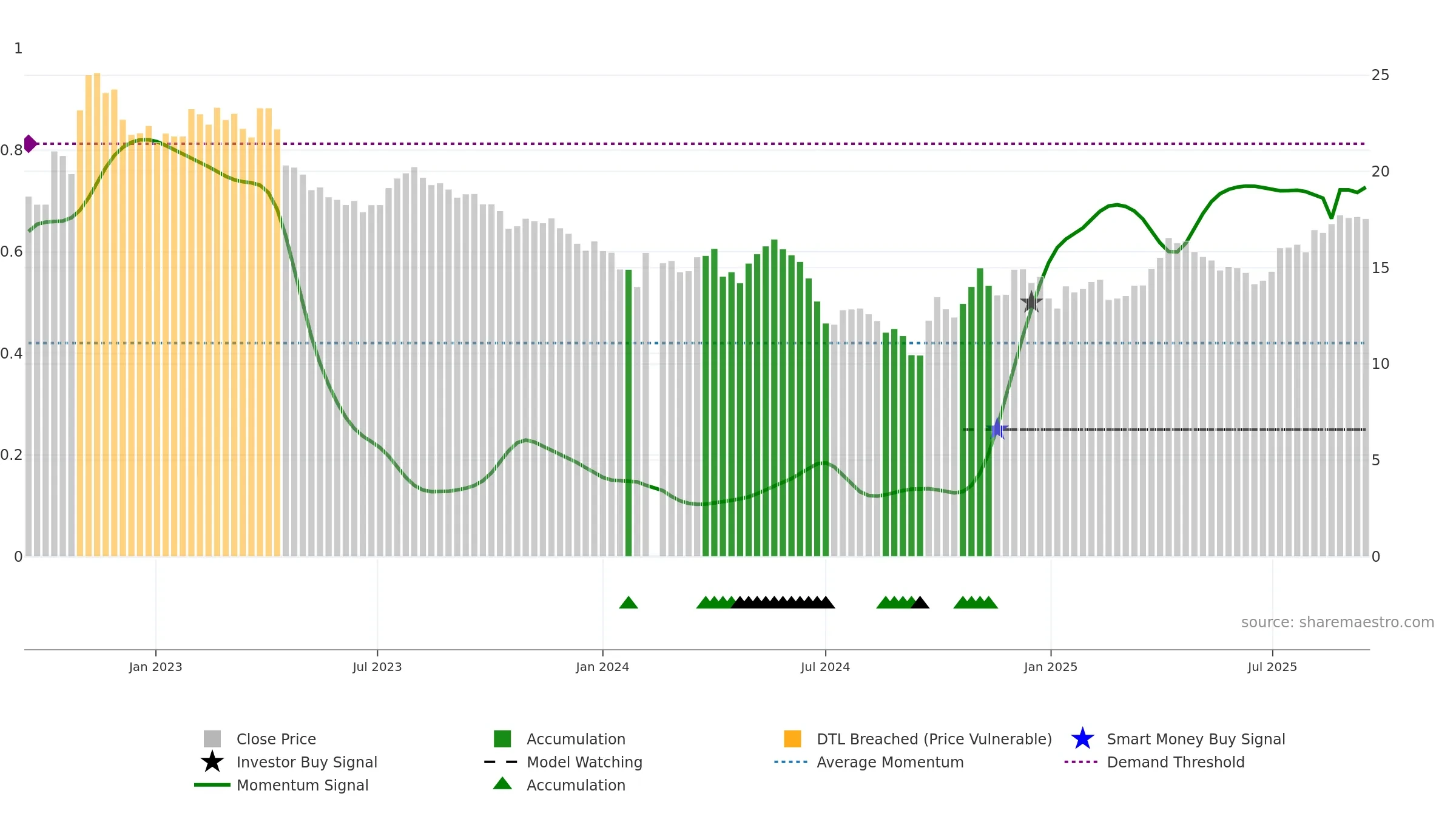Viewport: 1456px width, 819px height.
Task: Click the green triangle Accumulation legend icon
Action: [x=502, y=784]
